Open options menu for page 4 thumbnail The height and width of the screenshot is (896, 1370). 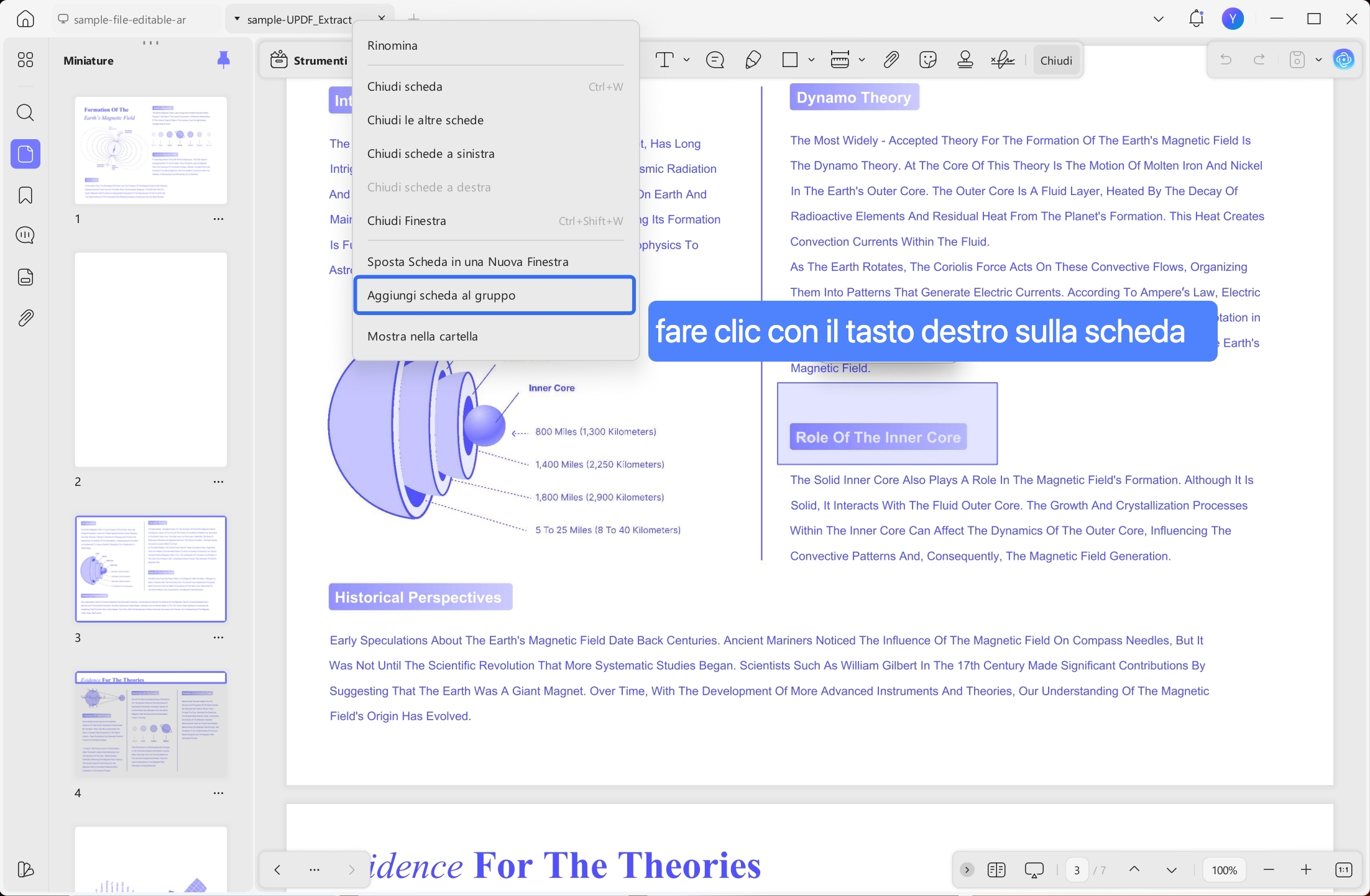(x=218, y=793)
